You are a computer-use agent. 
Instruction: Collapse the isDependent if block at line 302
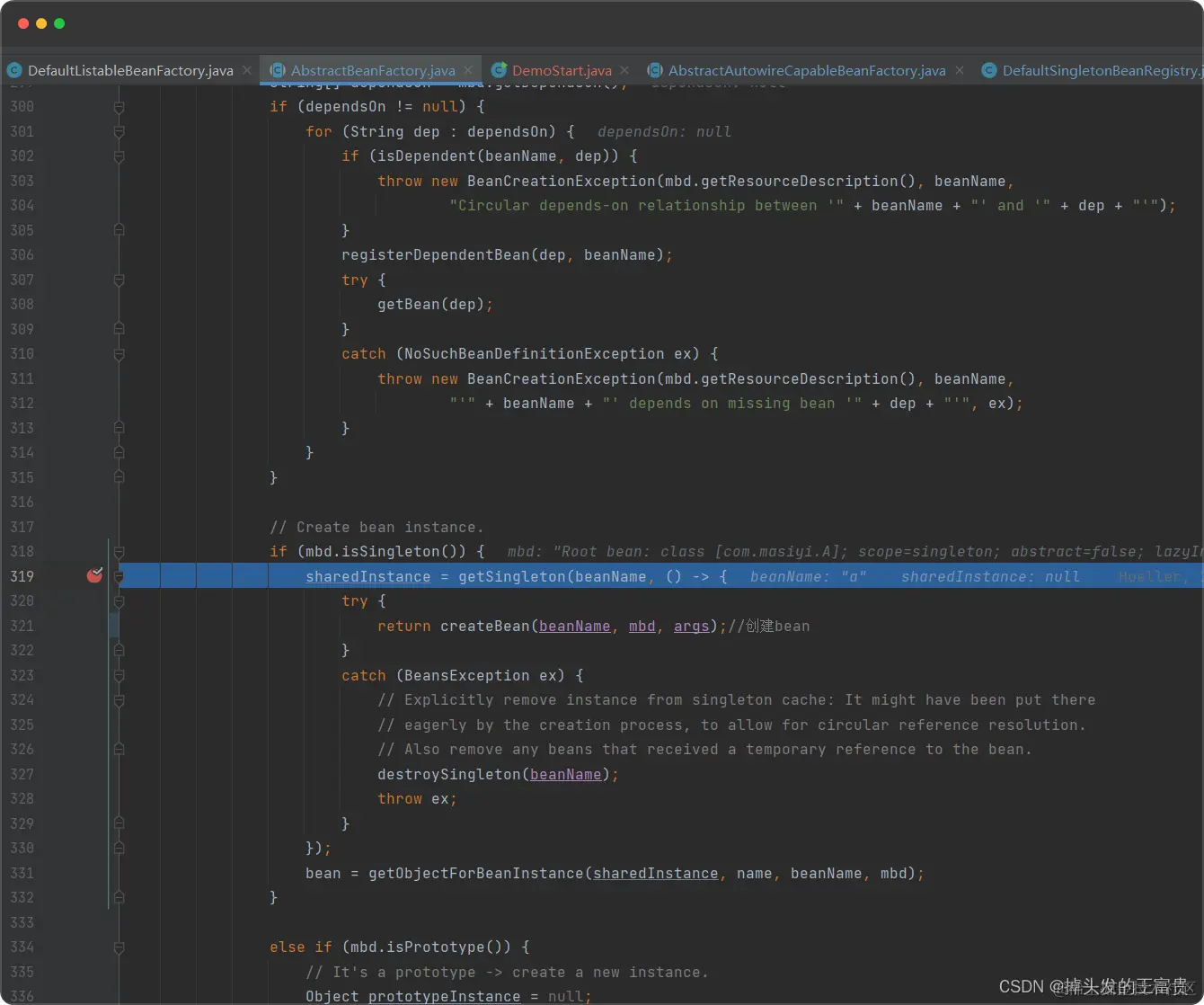coord(119,156)
